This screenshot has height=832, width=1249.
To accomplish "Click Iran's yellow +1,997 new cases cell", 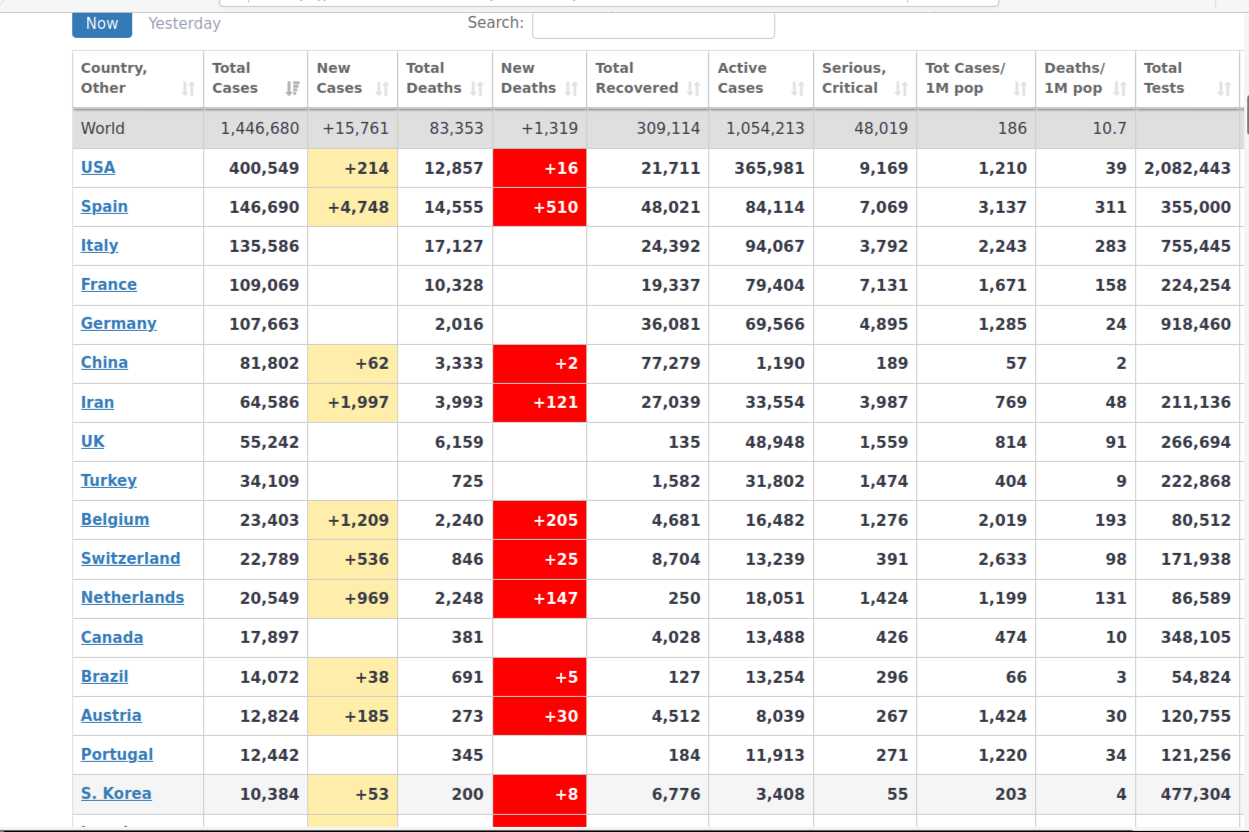I will click(353, 402).
